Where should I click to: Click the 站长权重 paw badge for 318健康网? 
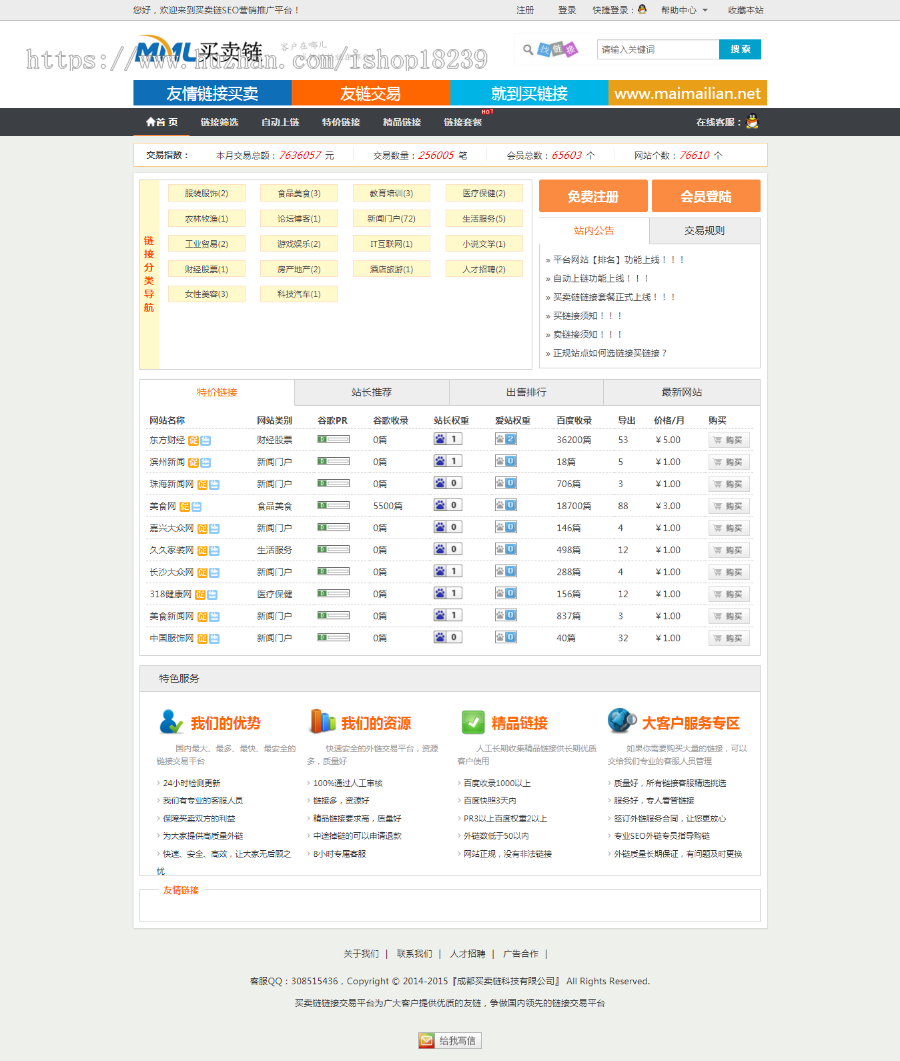coord(447,593)
